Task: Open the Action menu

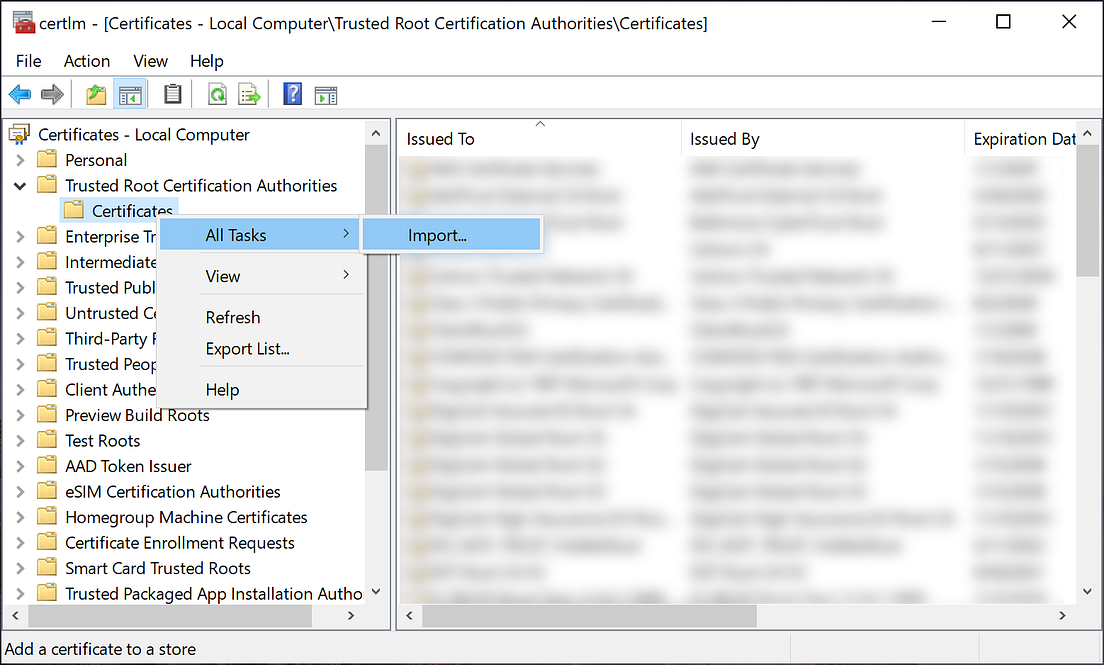Action: pos(86,61)
